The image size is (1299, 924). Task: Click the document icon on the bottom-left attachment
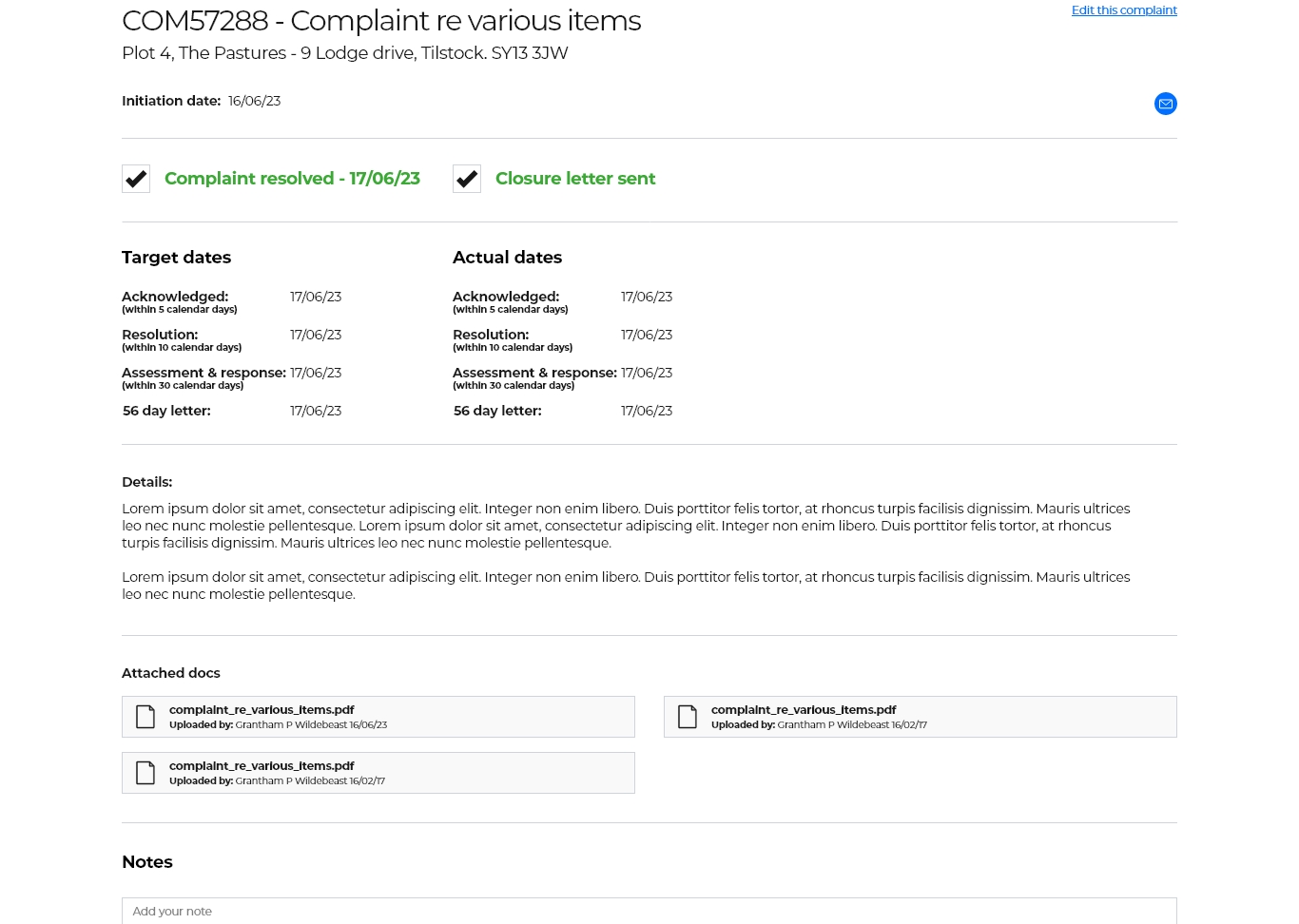point(145,772)
